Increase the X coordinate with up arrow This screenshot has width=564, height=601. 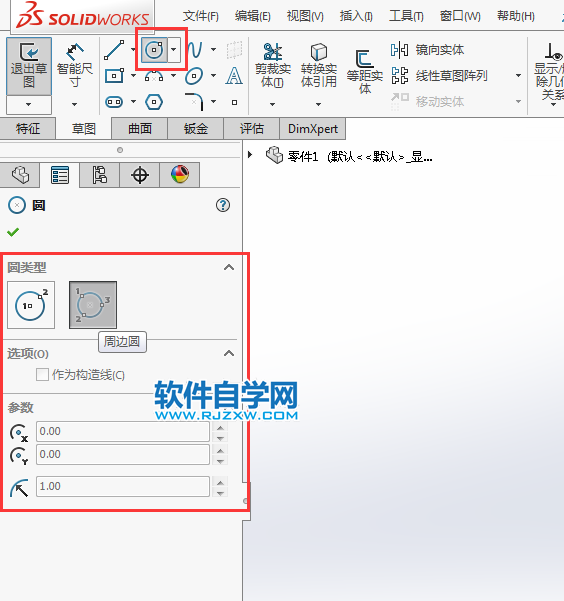pyautogui.click(x=220, y=427)
